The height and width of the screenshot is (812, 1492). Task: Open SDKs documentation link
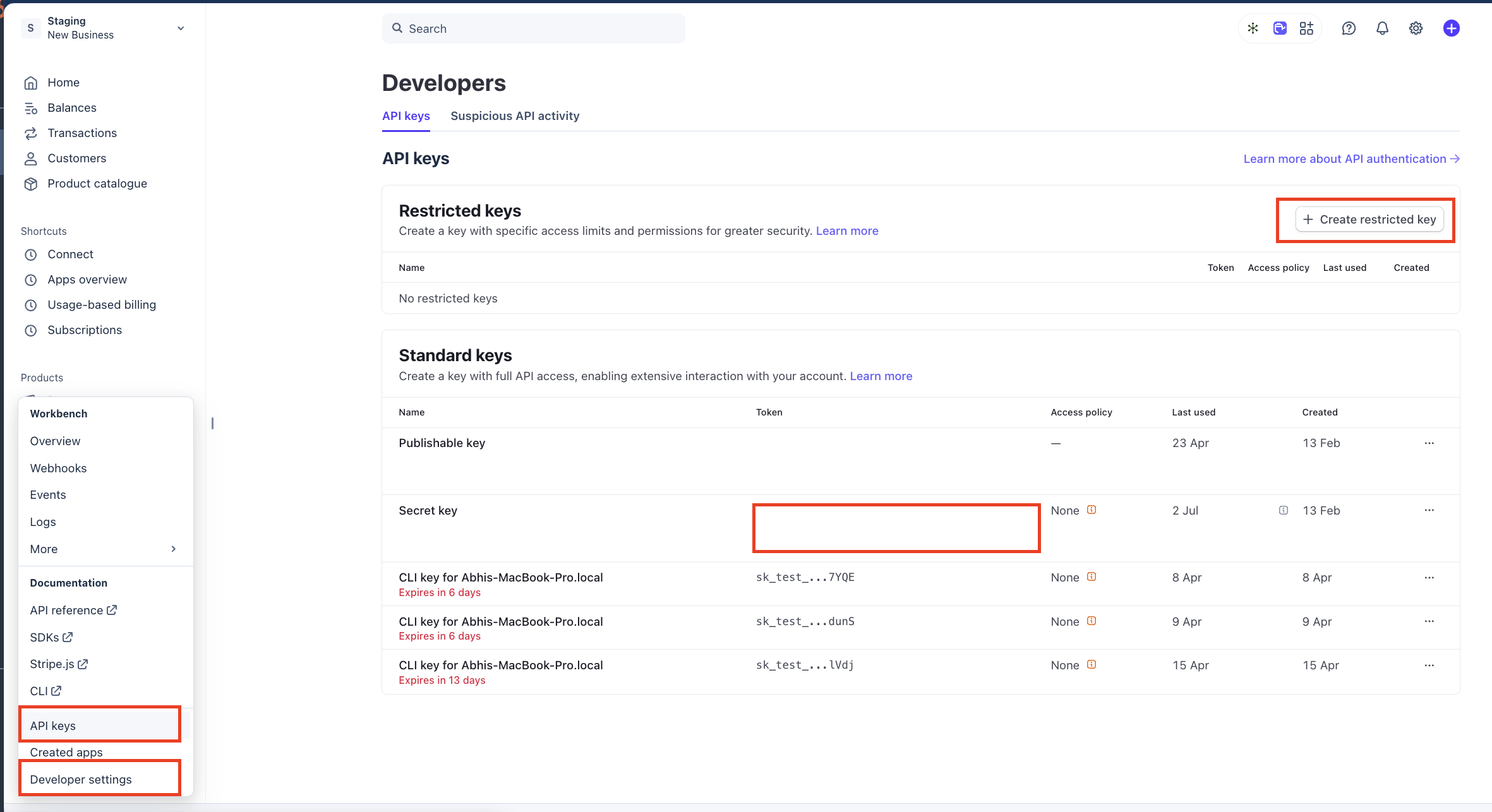coord(51,638)
